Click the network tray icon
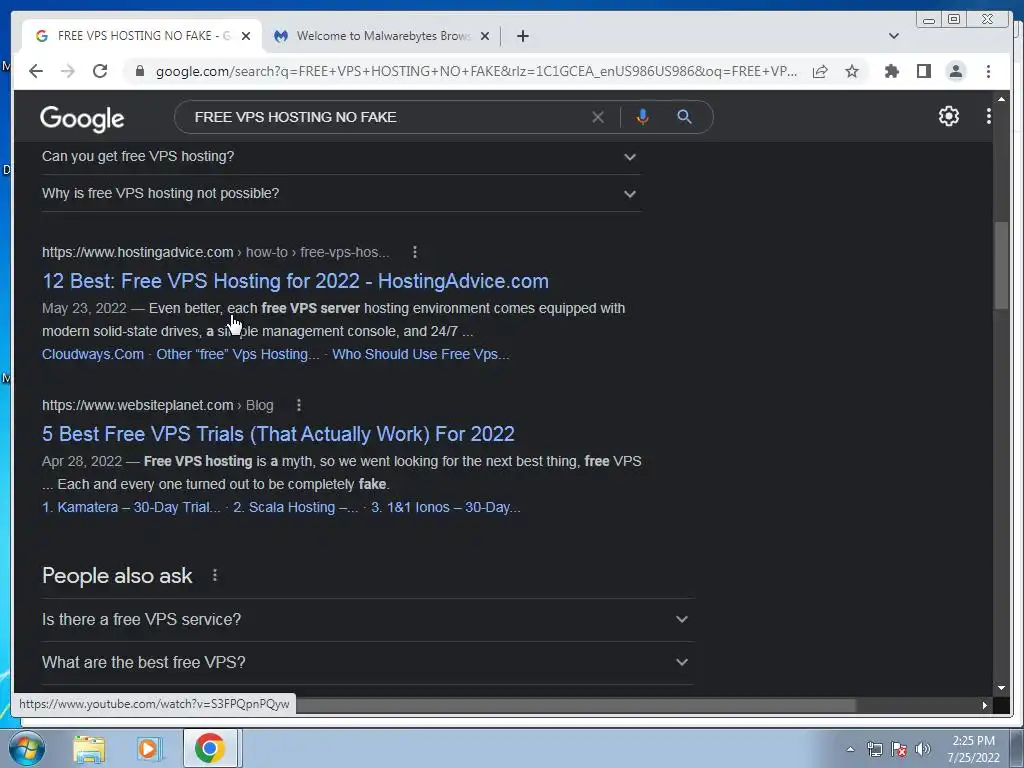Image resolution: width=1024 pixels, height=768 pixels. (874, 749)
